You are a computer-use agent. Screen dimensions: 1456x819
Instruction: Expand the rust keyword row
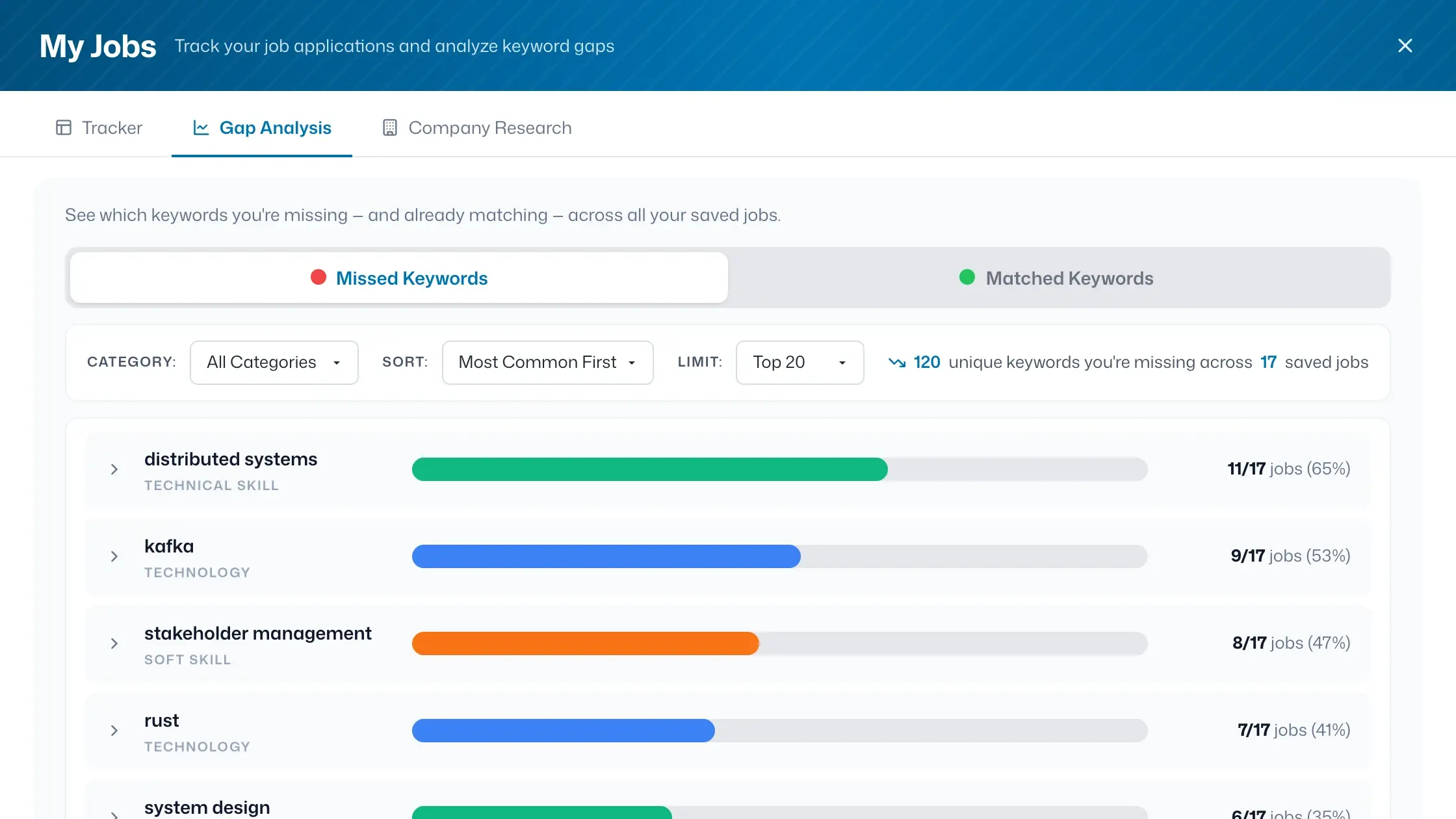point(114,731)
